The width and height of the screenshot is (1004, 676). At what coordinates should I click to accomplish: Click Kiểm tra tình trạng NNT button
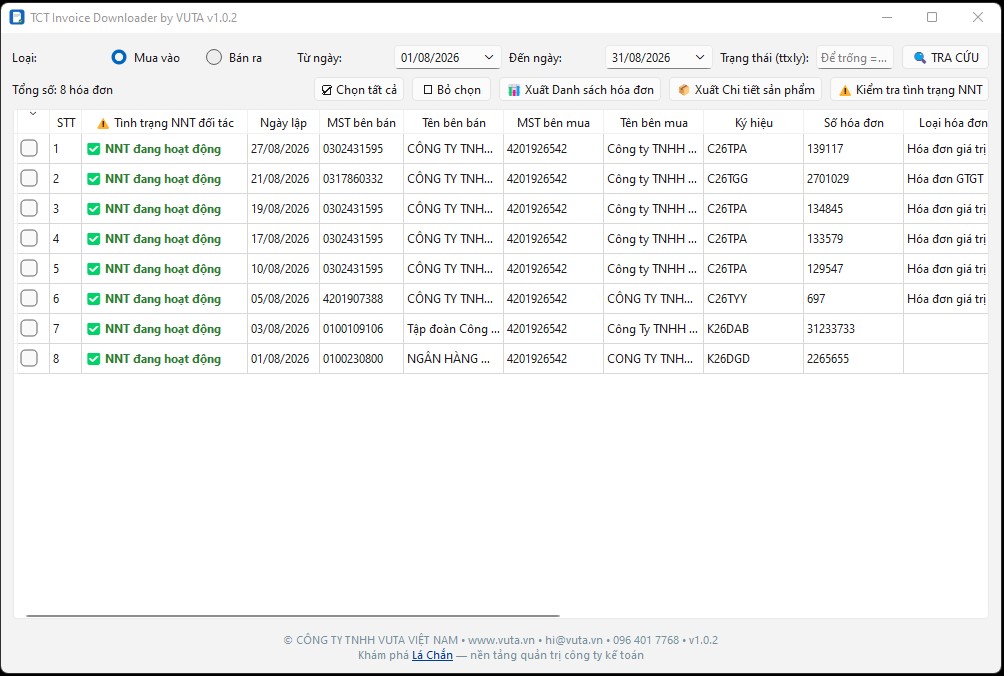(909, 90)
